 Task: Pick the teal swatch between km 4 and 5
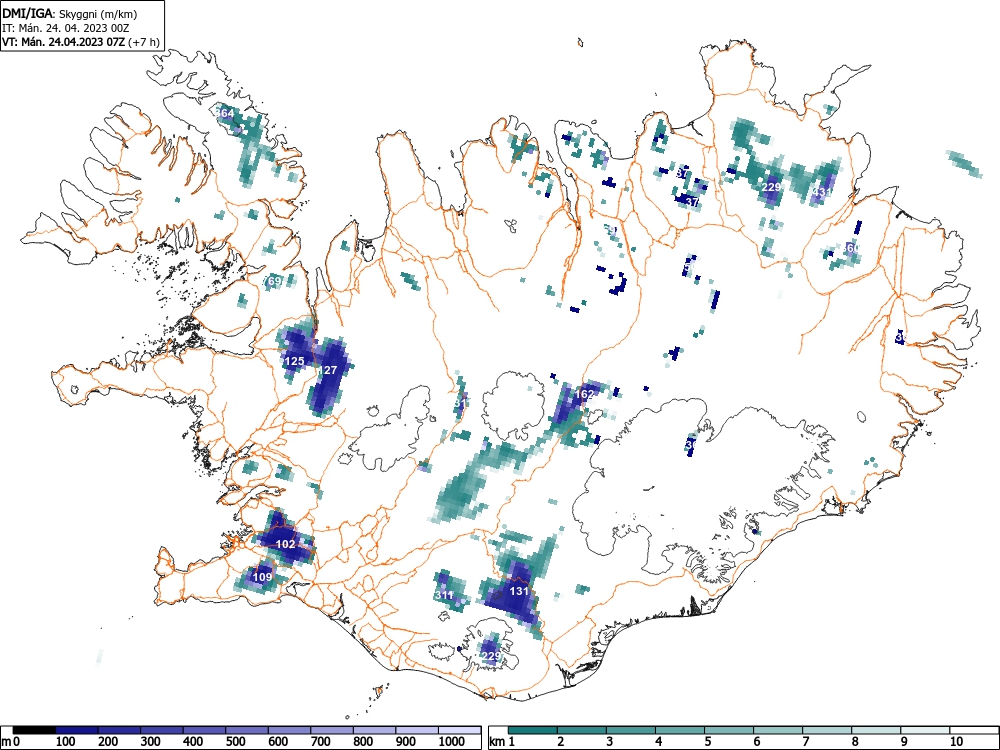680,730
